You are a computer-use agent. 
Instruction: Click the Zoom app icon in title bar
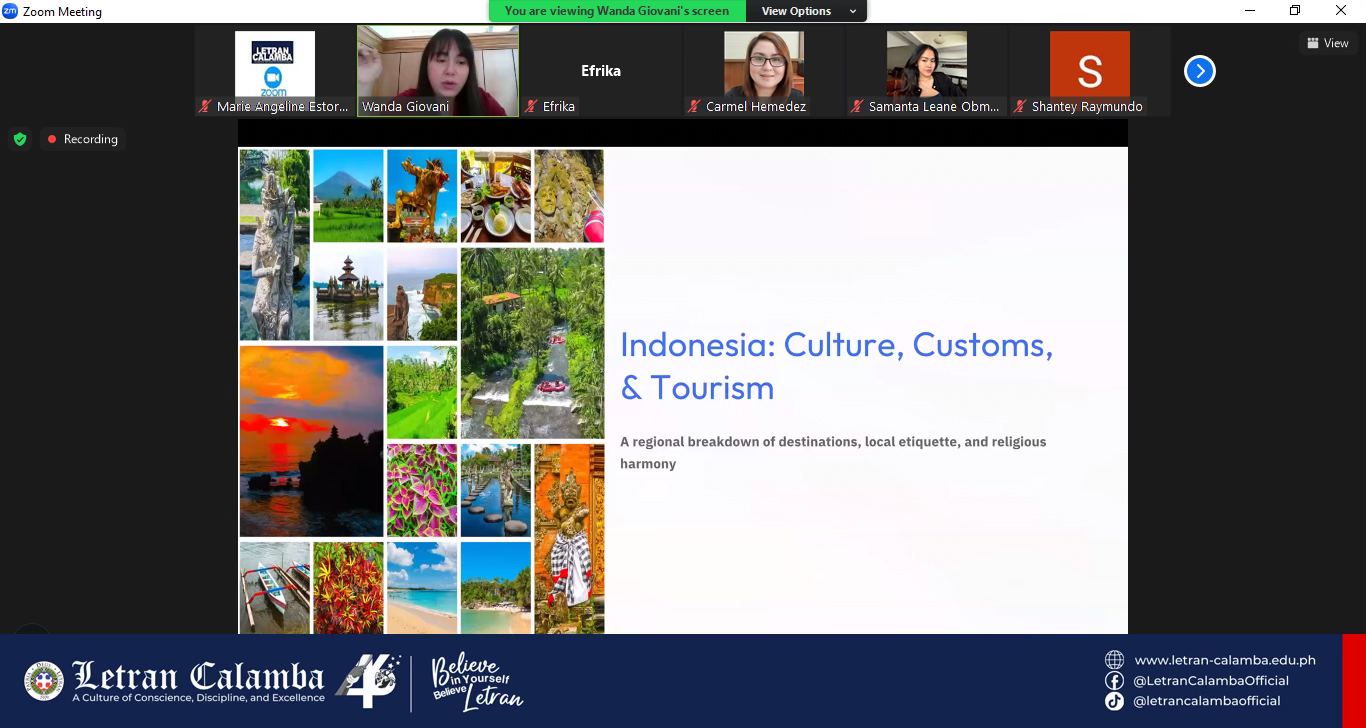10,11
